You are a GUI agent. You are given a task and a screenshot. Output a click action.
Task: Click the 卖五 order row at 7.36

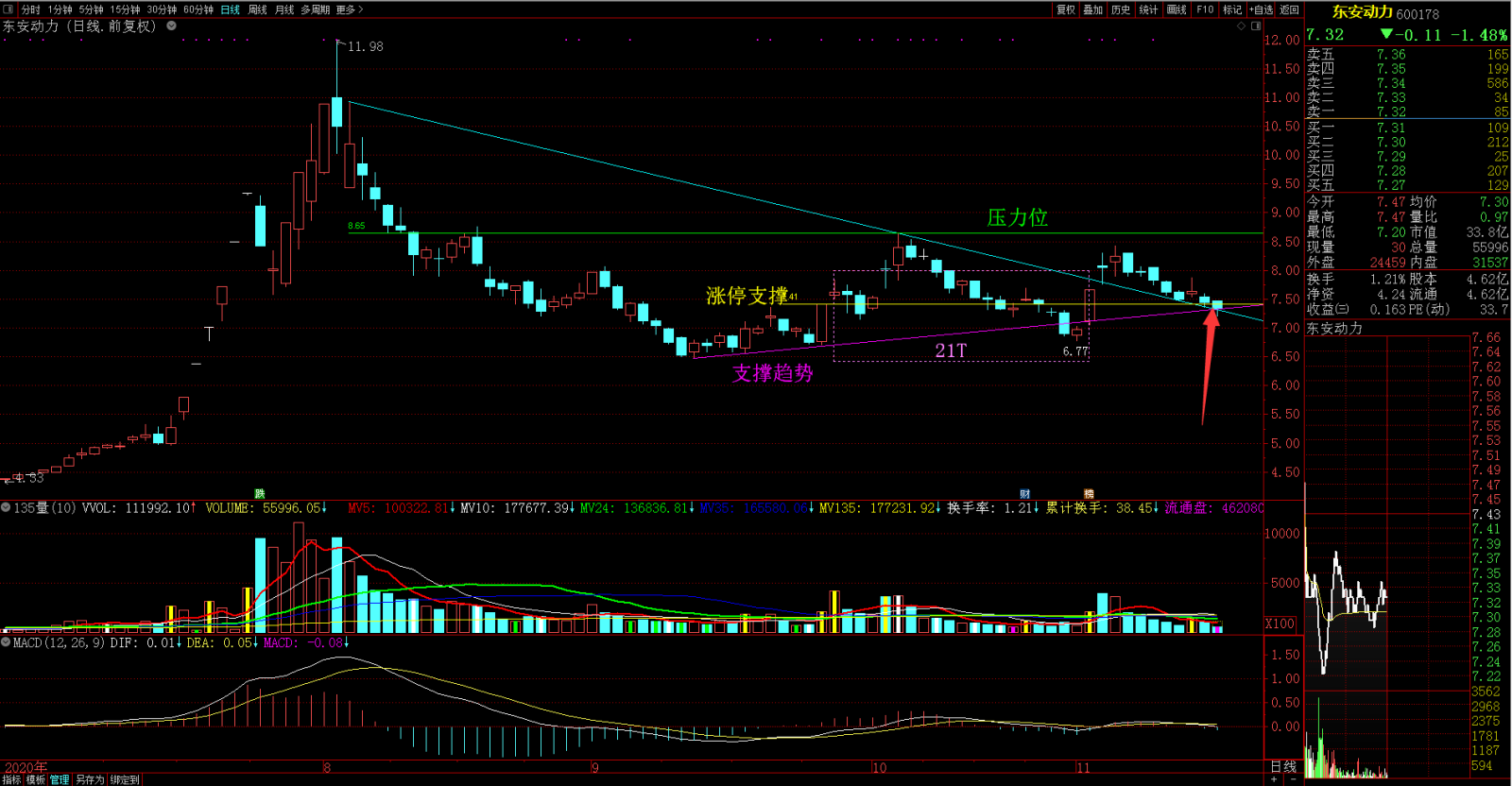(1408, 55)
